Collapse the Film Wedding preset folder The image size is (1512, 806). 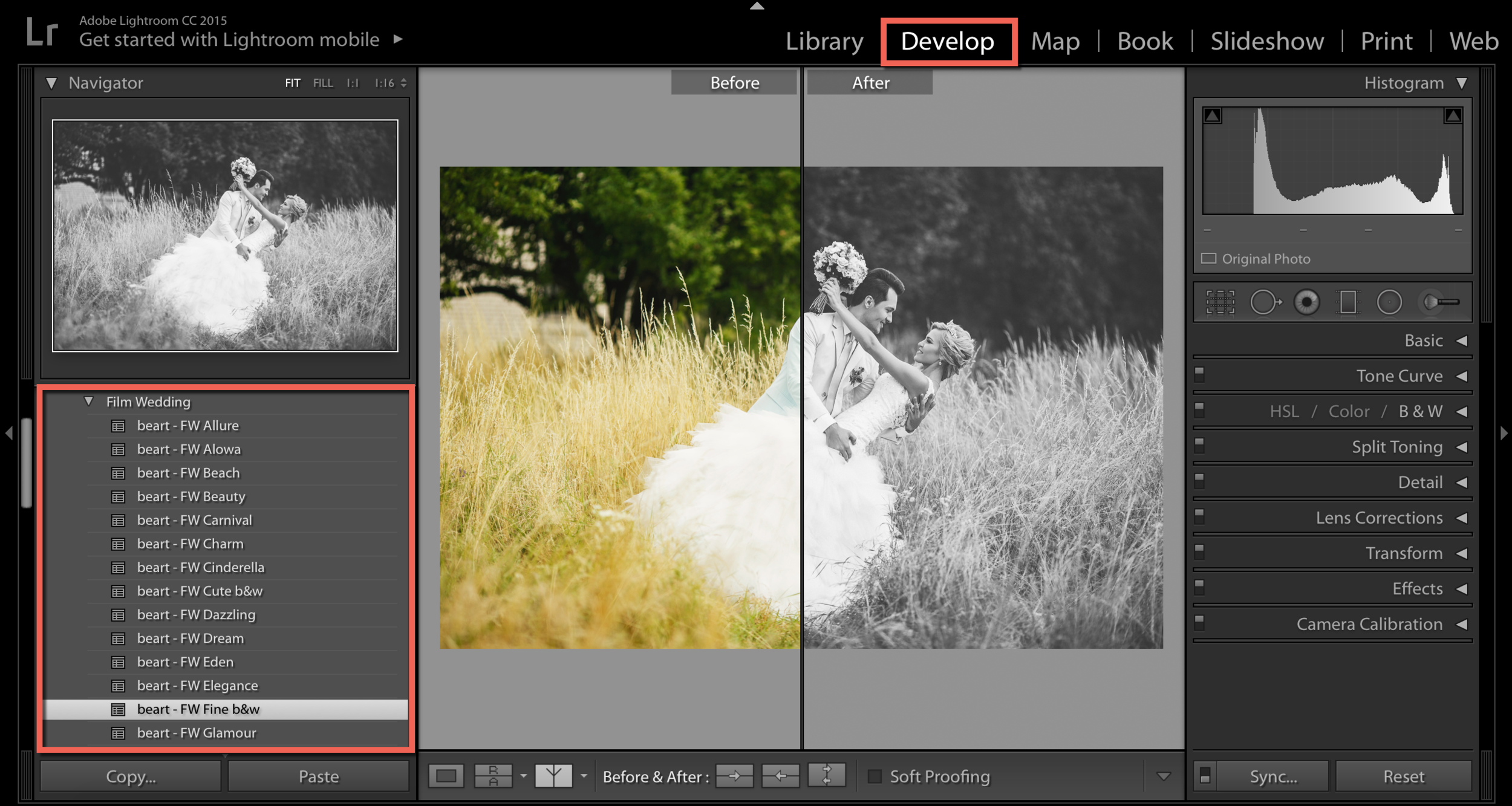tap(89, 401)
